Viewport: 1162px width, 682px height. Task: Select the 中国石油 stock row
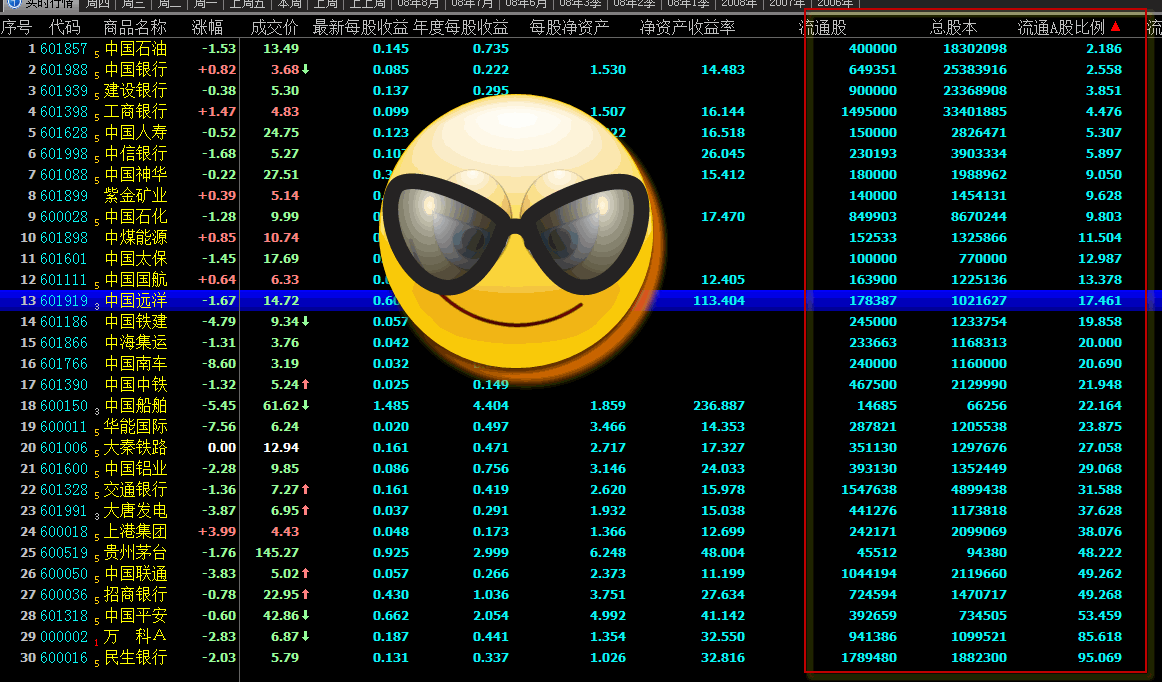click(x=581, y=49)
